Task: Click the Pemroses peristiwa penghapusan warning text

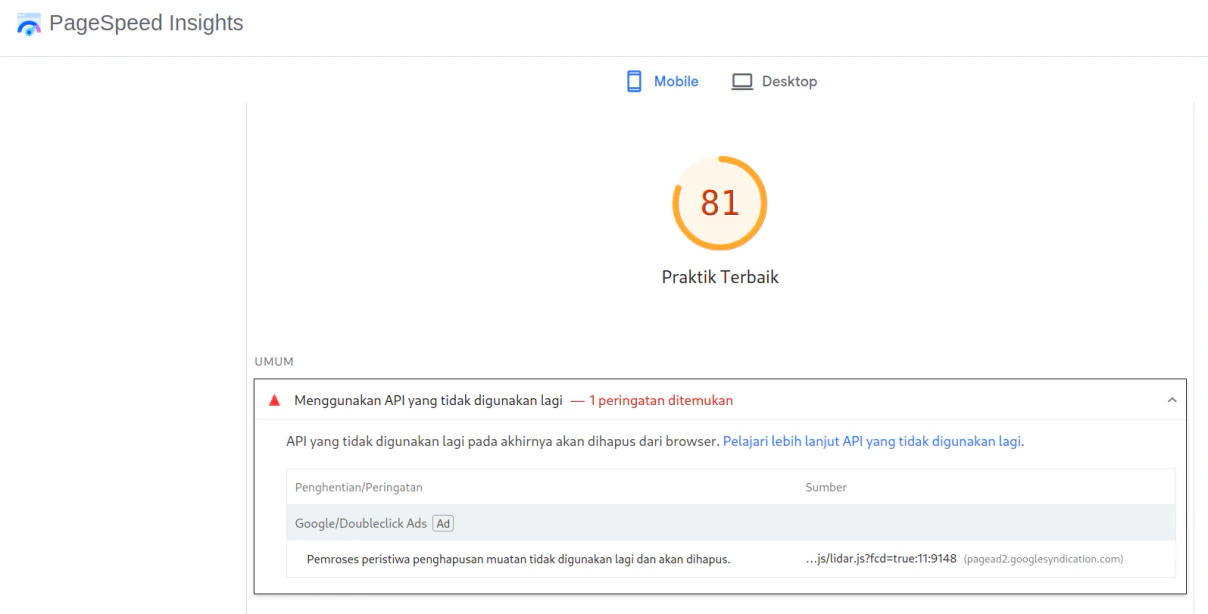Action: pyautogui.click(x=518, y=558)
